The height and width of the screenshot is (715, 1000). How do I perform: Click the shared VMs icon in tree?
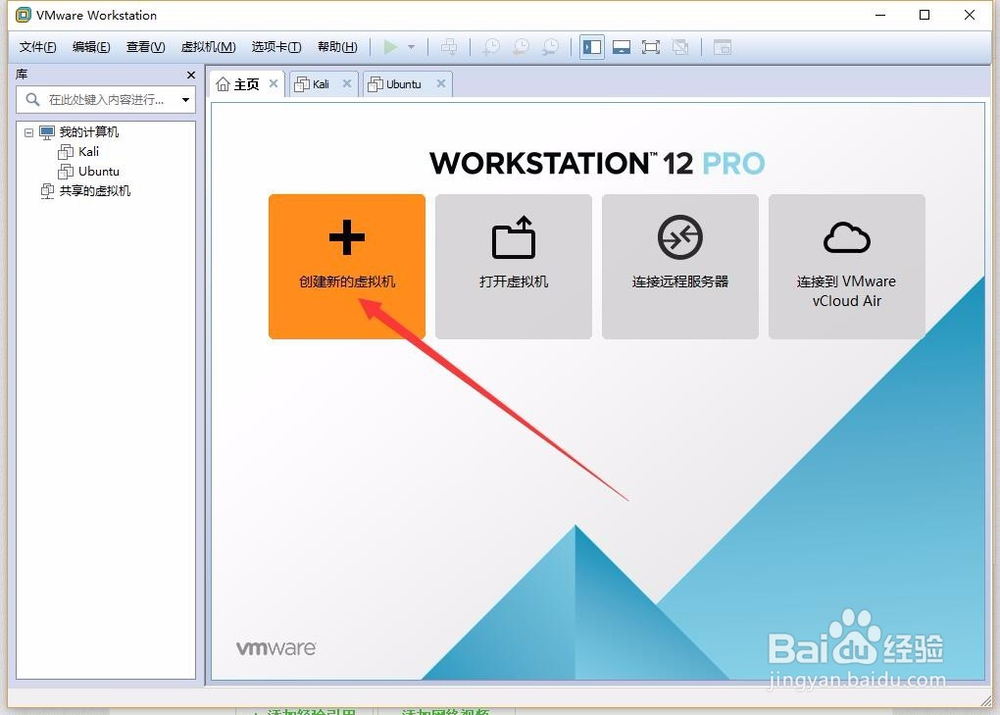pos(47,191)
